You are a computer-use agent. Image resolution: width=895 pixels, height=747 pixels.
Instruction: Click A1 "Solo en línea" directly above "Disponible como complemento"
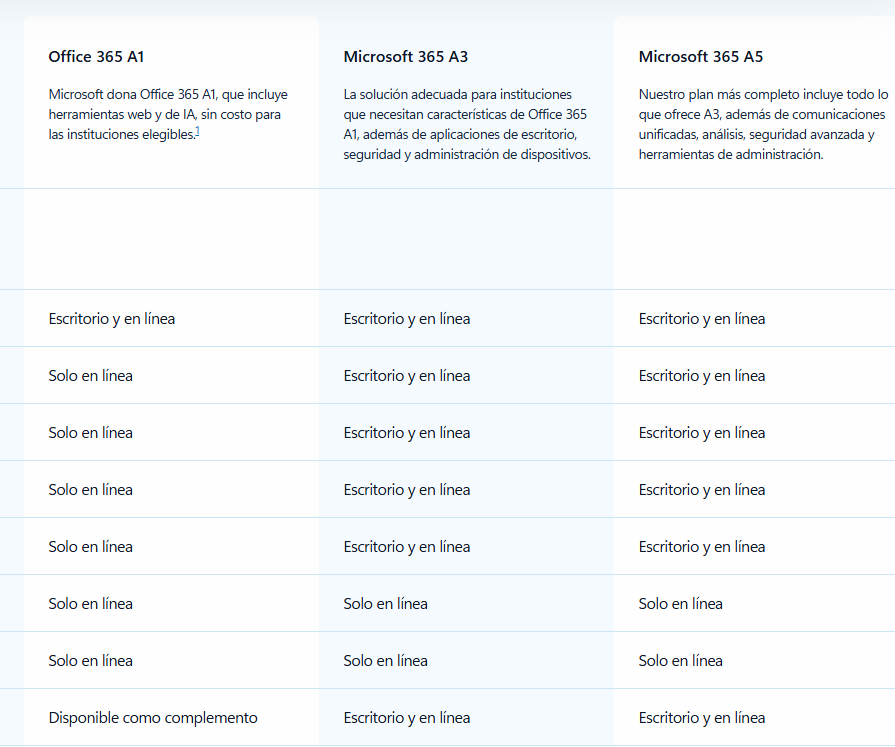coord(91,660)
